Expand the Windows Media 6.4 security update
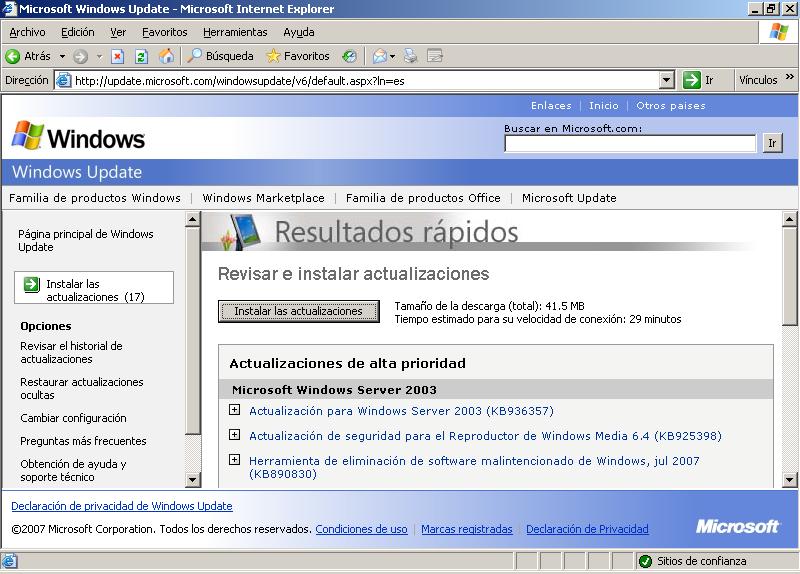Image resolution: width=800 pixels, height=574 pixels. click(x=235, y=435)
